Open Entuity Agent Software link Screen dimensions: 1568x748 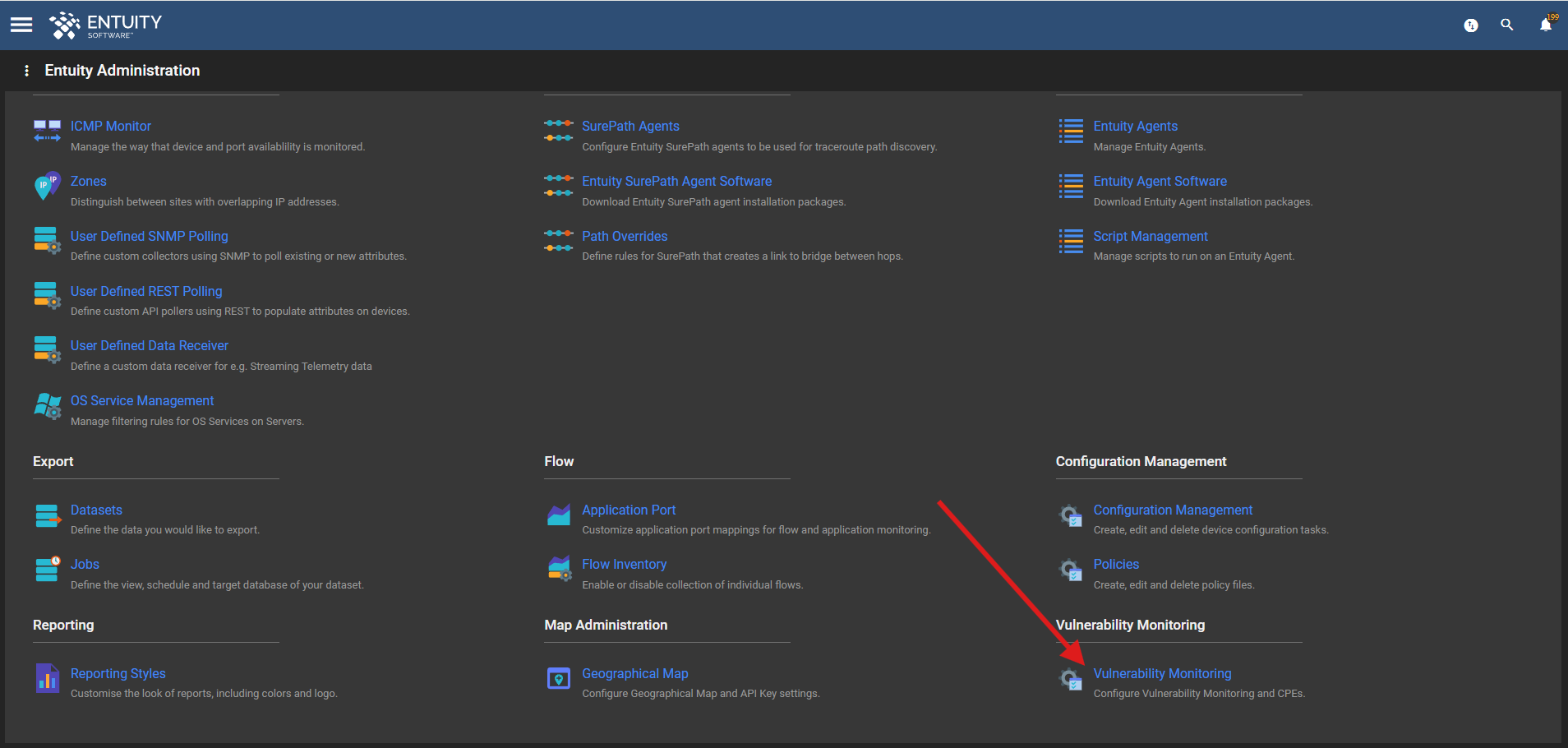[x=1160, y=181]
